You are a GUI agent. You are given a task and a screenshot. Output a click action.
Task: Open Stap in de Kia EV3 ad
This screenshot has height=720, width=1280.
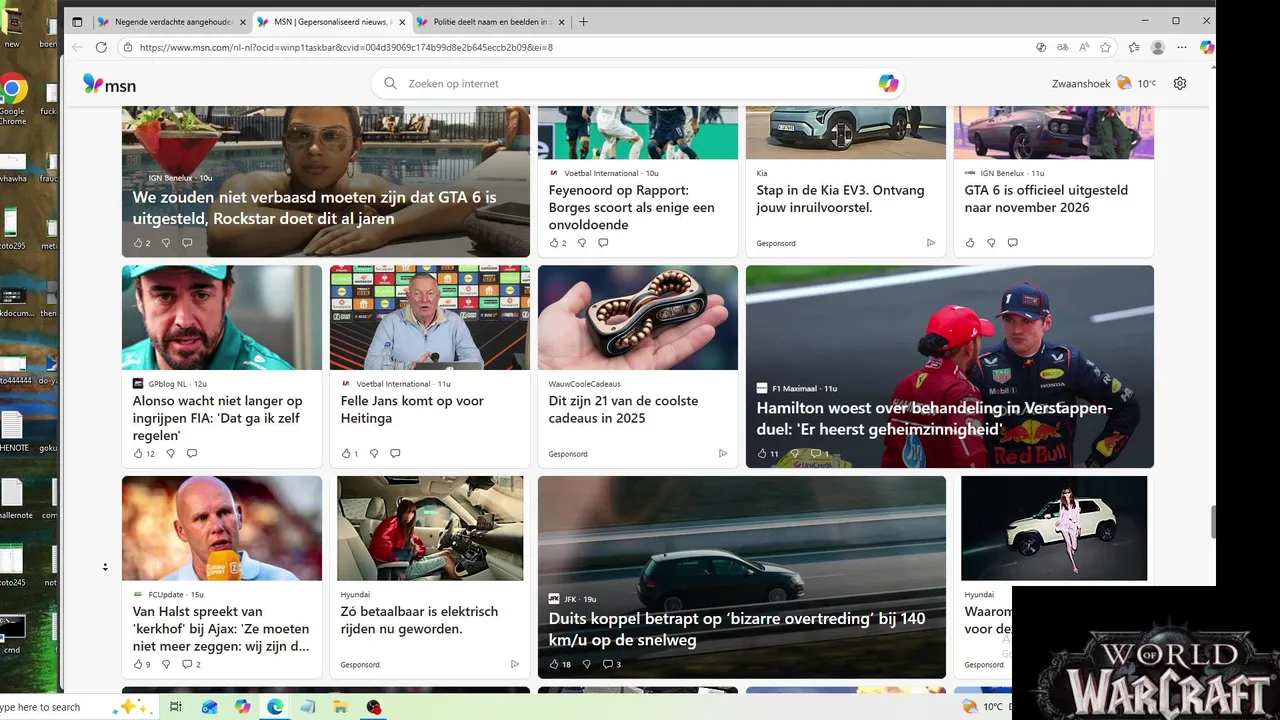[840, 198]
